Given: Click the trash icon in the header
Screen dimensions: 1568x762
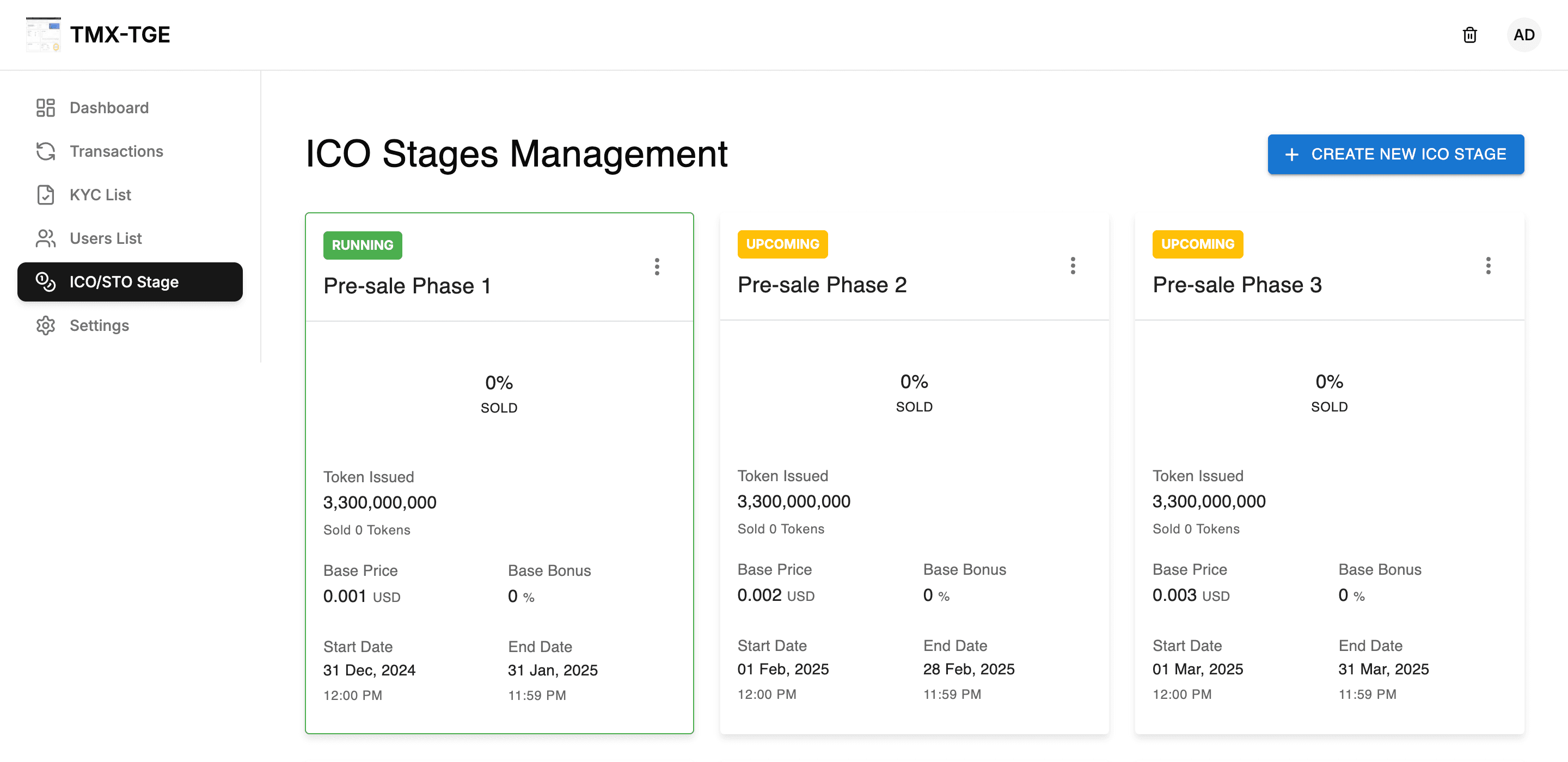Looking at the screenshot, I should point(1469,35).
